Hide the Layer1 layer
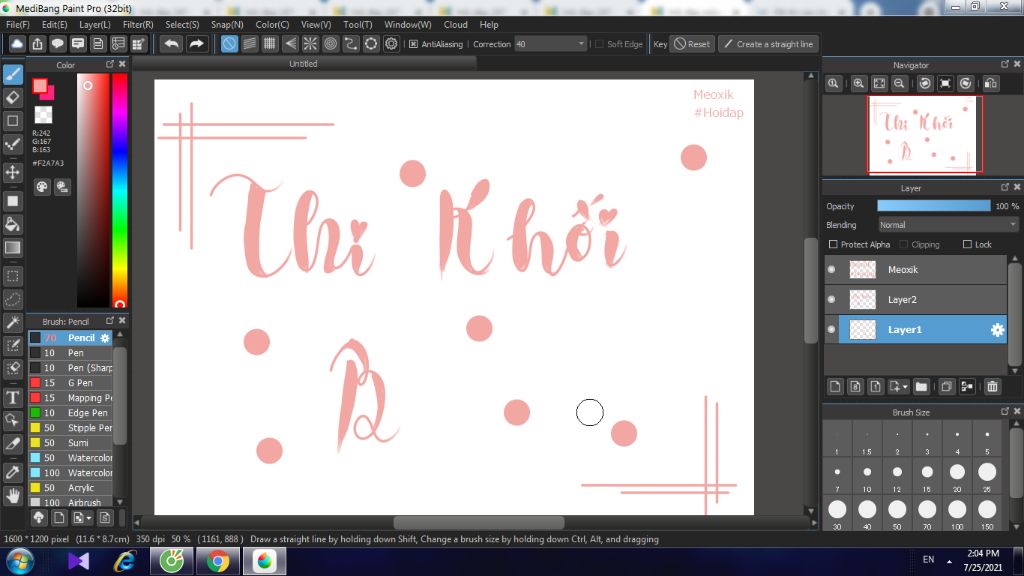Viewport: 1024px width, 576px height. click(831, 330)
